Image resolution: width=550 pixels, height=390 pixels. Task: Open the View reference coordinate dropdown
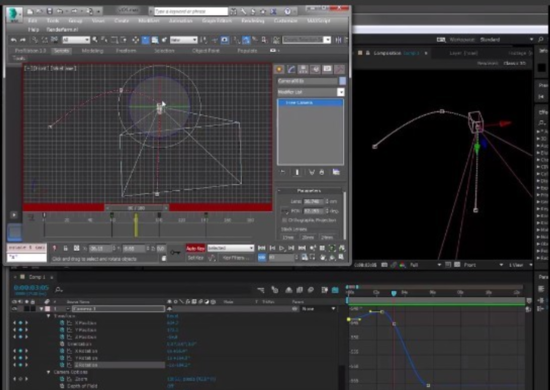point(183,40)
